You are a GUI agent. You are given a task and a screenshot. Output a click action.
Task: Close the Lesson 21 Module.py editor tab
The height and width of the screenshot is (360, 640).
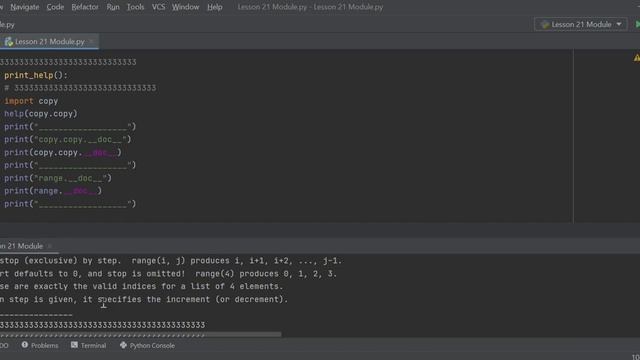click(x=91, y=42)
